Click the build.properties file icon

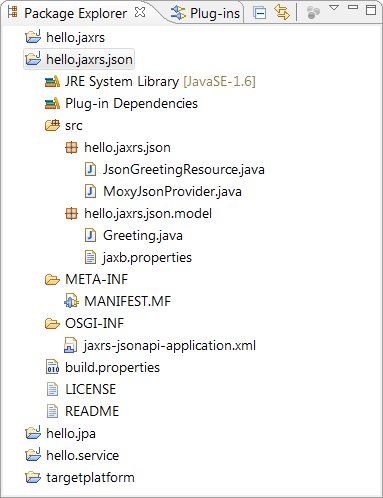pos(52,367)
